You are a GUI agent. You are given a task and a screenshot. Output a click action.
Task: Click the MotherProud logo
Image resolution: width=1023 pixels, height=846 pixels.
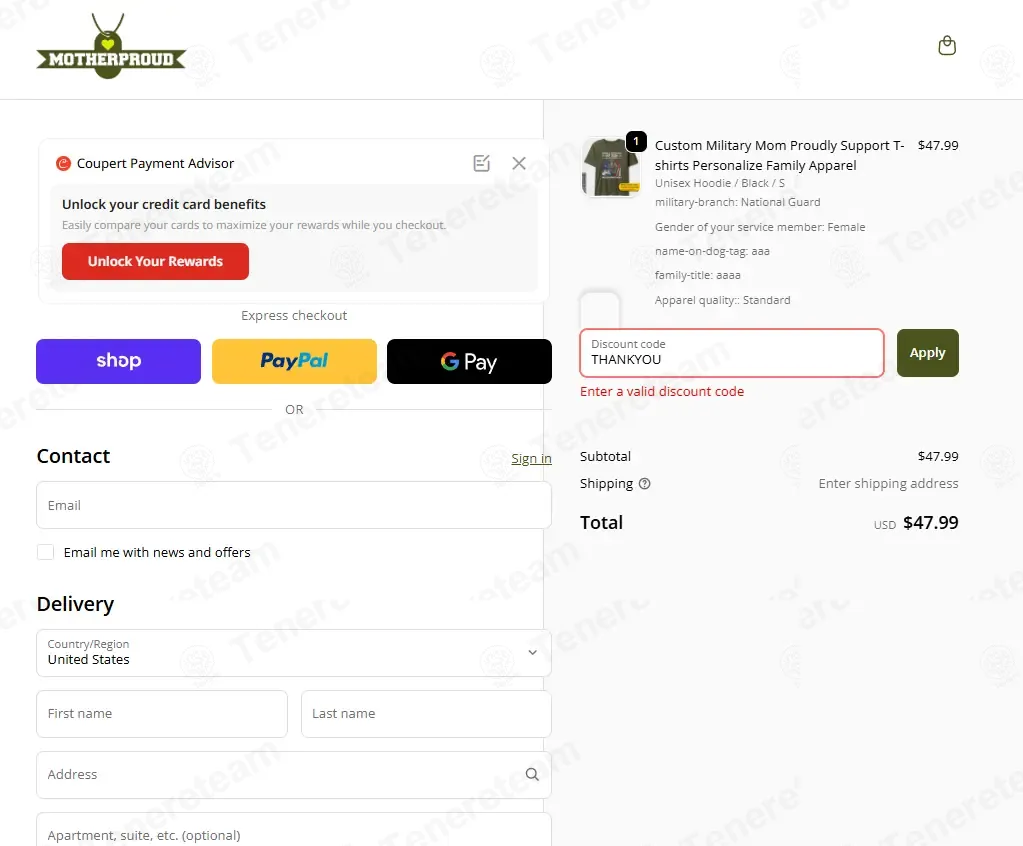pyautogui.click(x=111, y=47)
